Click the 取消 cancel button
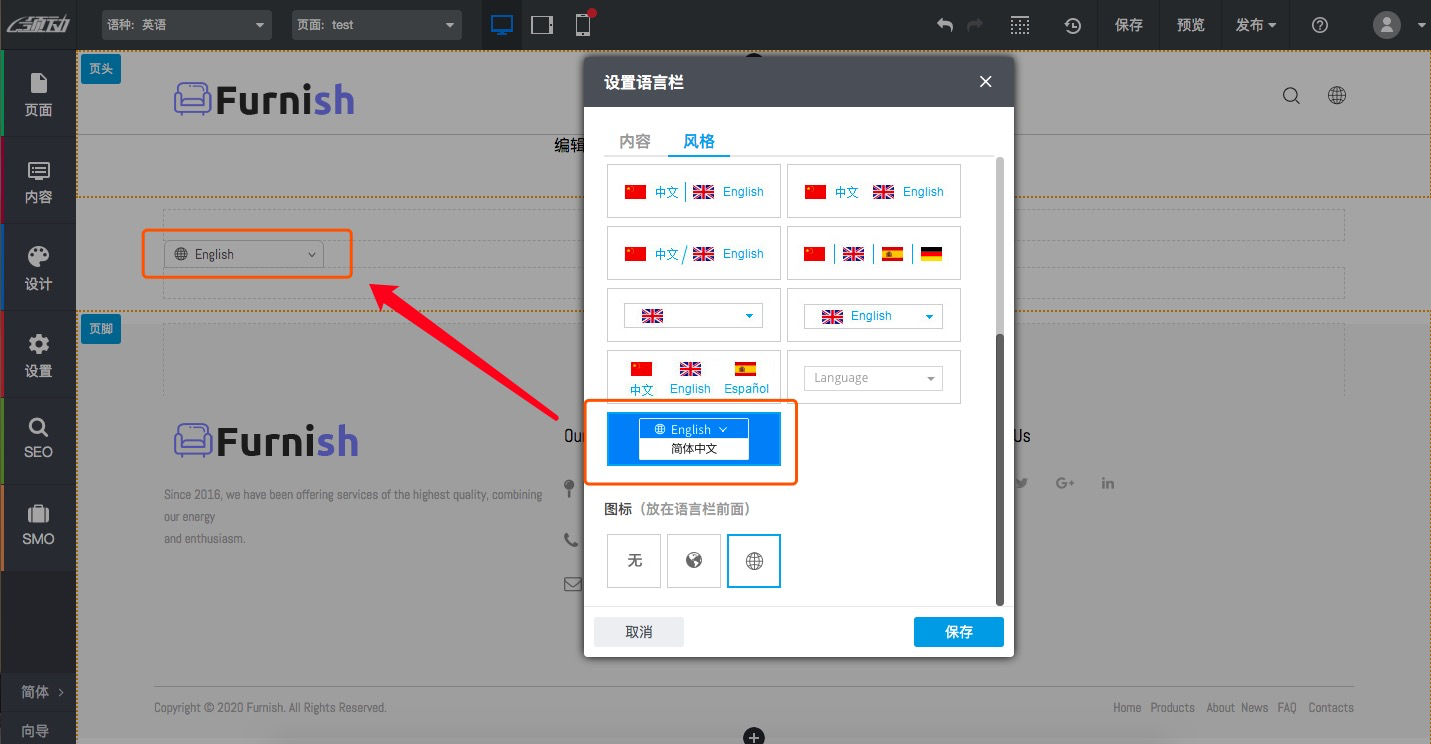1431x744 pixels. click(x=639, y=632)
